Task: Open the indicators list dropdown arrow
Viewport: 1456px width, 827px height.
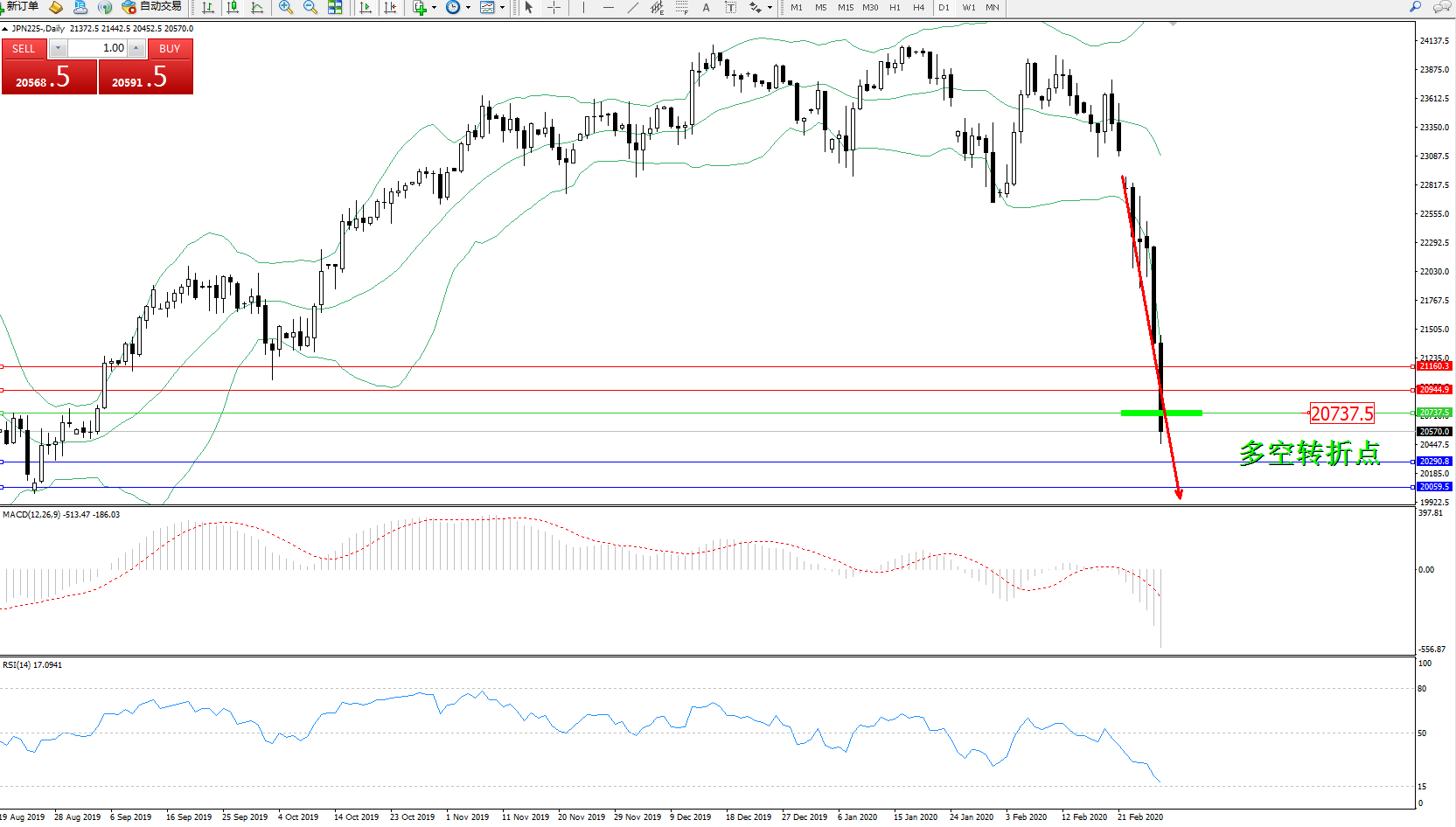Action: 434,8
